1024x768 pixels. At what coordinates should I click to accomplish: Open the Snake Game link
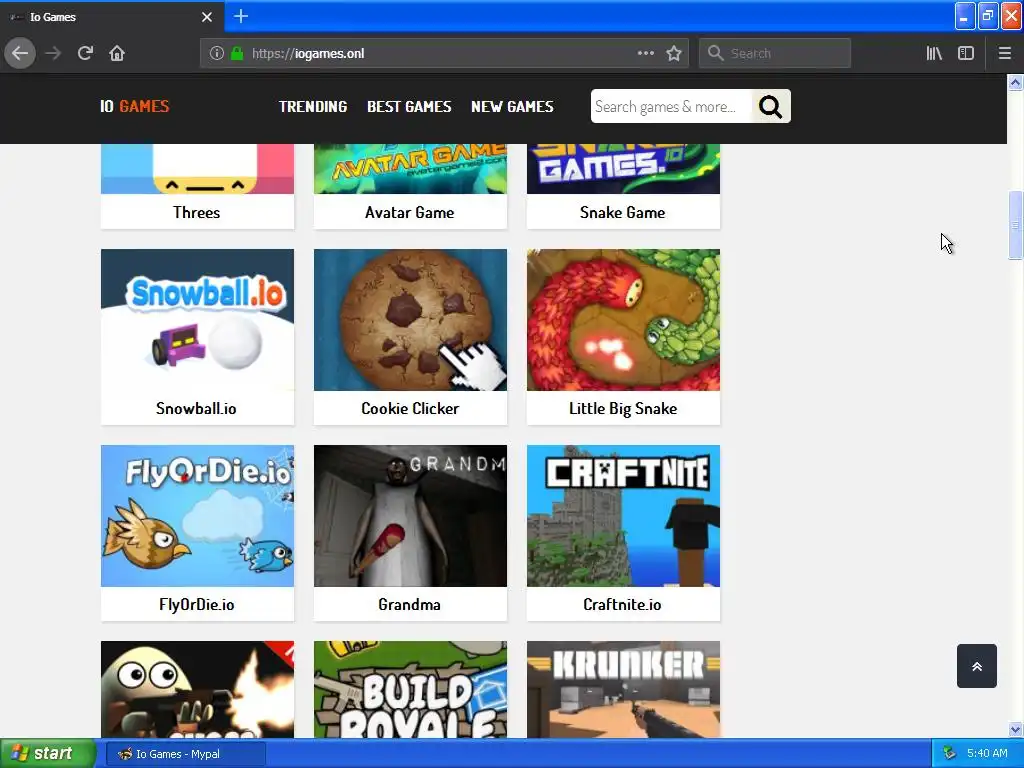[x=622, y=213]
